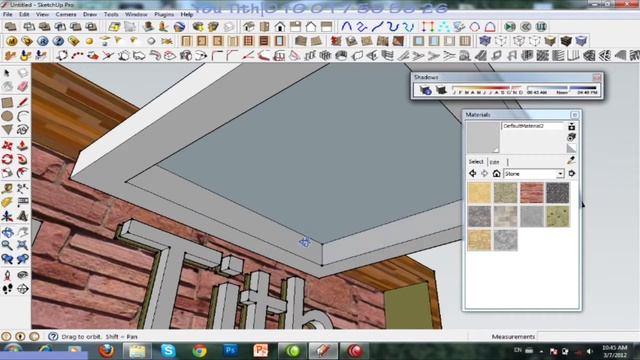Set default material in Materials panel
Viewport: 640px width, 360px height.
[571, 148]
